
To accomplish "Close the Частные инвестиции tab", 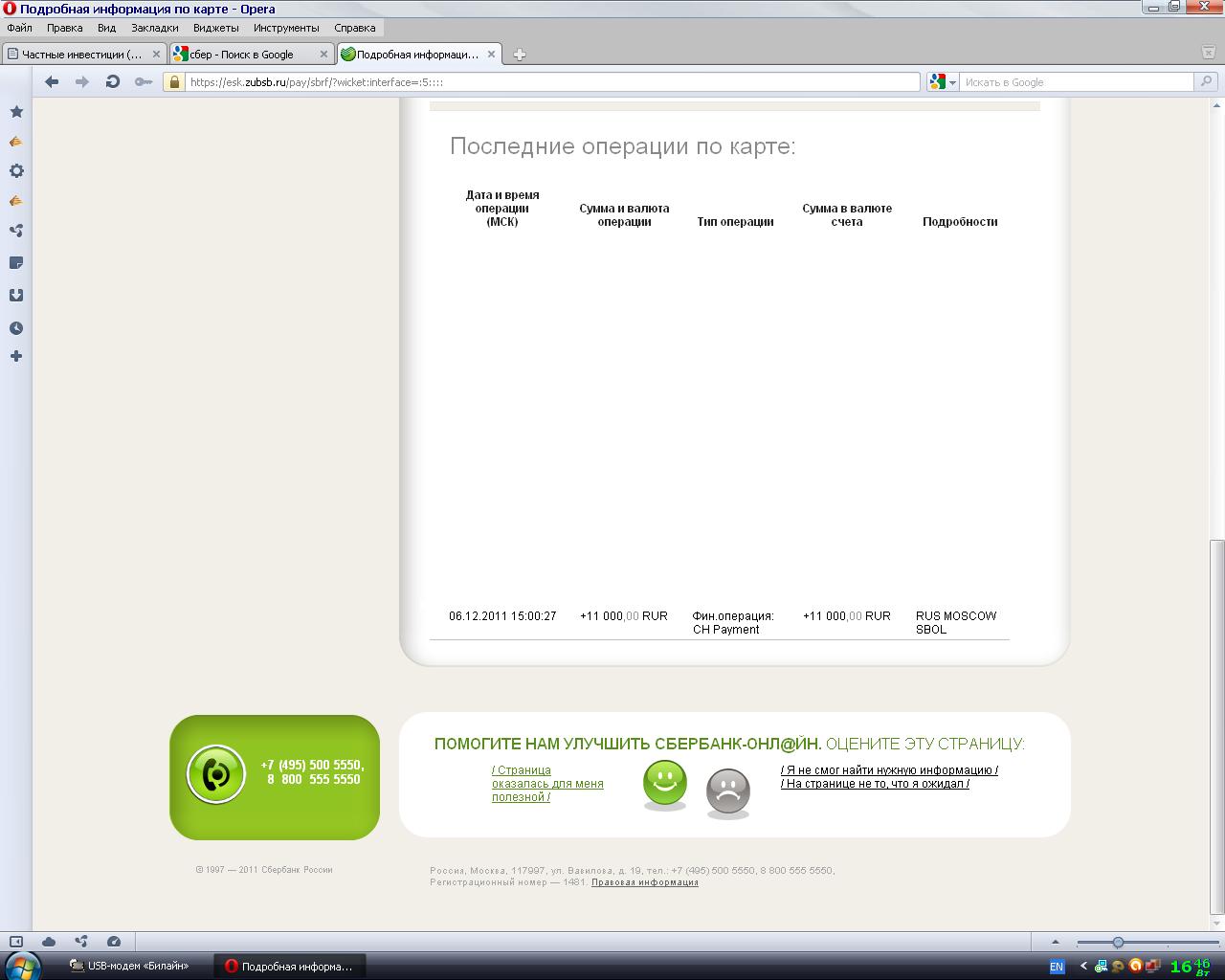I will coord(157,55).
